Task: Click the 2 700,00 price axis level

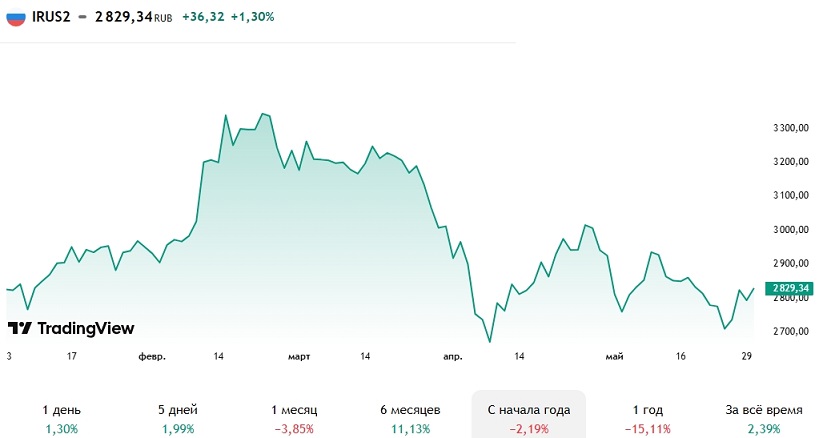Action: pos(790,330)
